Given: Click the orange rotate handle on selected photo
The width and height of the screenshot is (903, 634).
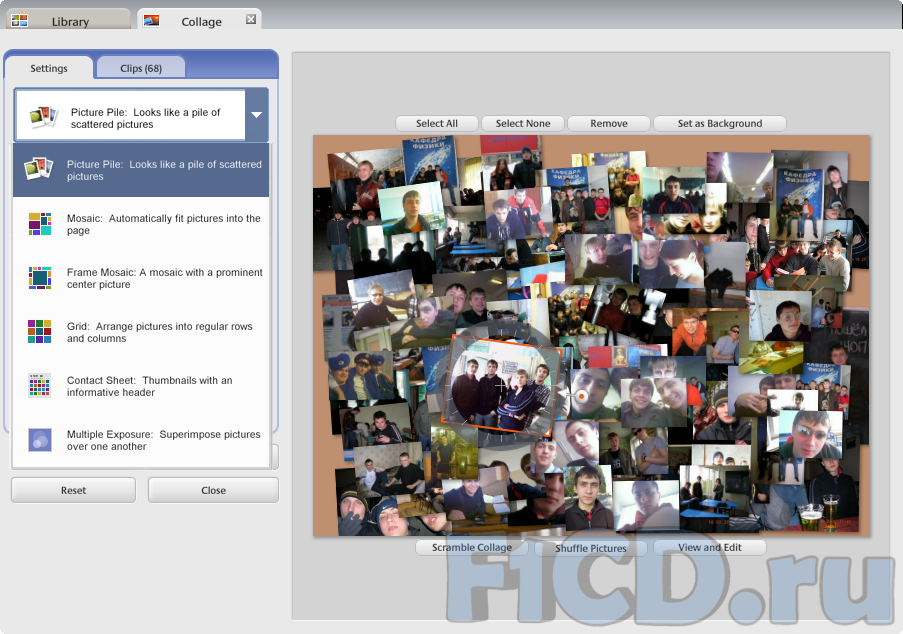Looking at the screenshot, I should click(582, 396).
